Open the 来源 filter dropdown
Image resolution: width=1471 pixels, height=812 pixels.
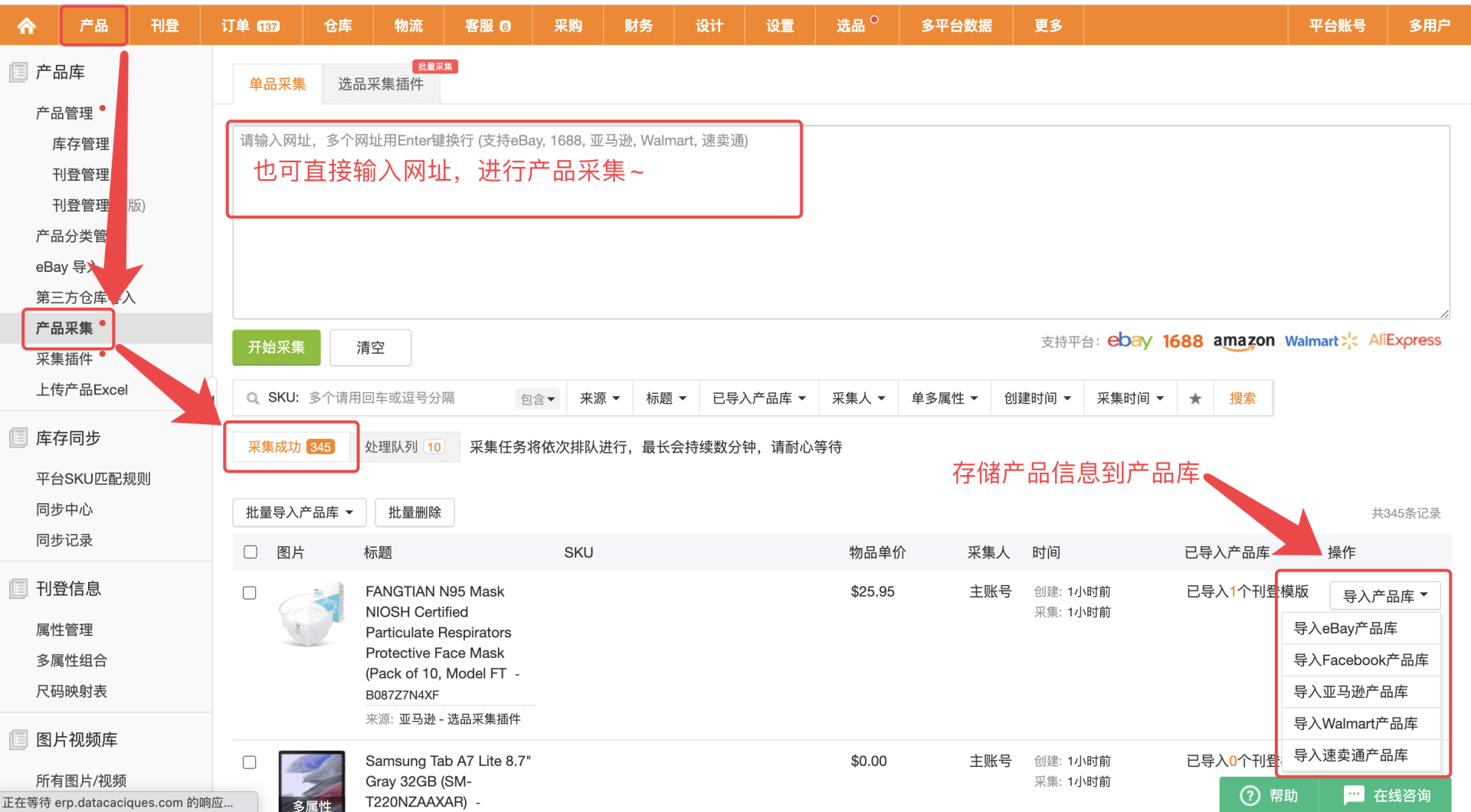click(600, 398)
